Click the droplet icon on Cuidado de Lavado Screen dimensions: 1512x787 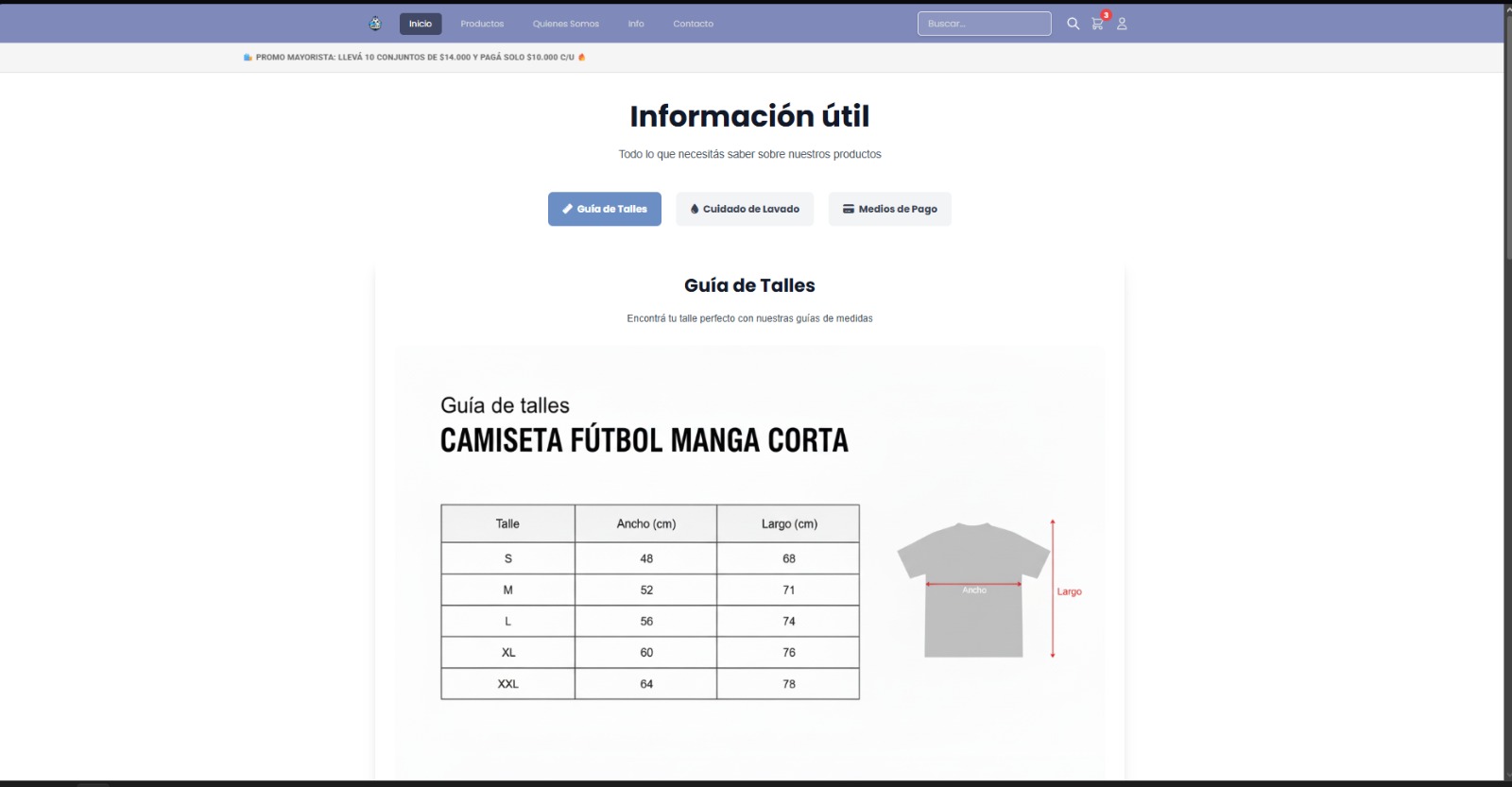(695, 209)
